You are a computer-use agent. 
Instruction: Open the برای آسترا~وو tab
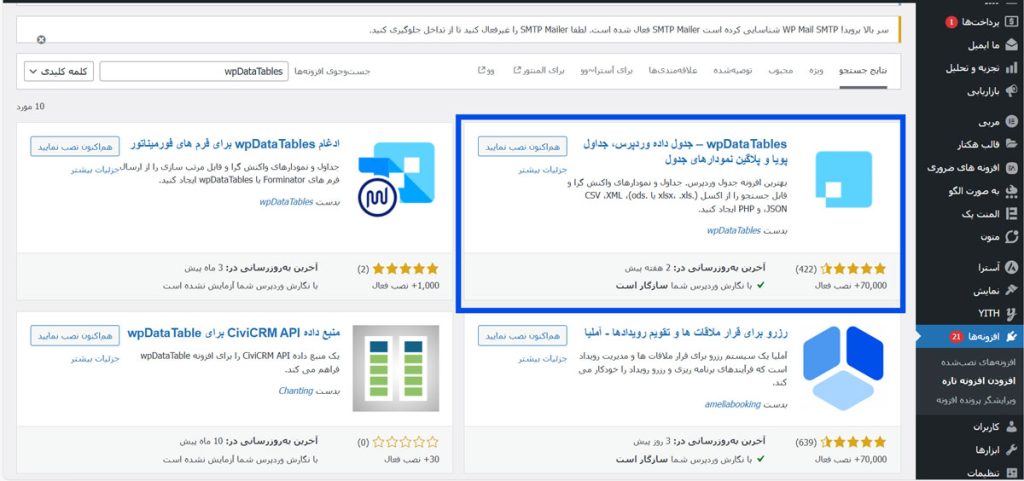click(x=607, y=70)
